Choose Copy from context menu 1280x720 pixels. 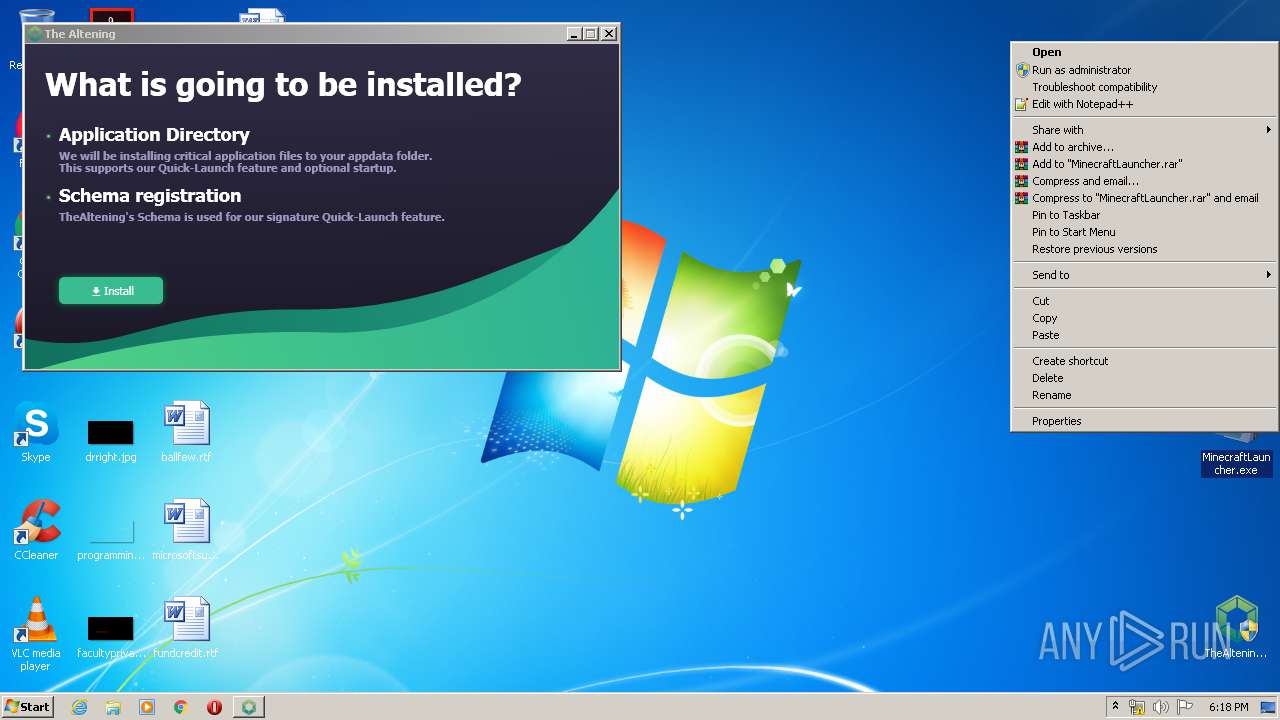click(x=1144, y=318)
